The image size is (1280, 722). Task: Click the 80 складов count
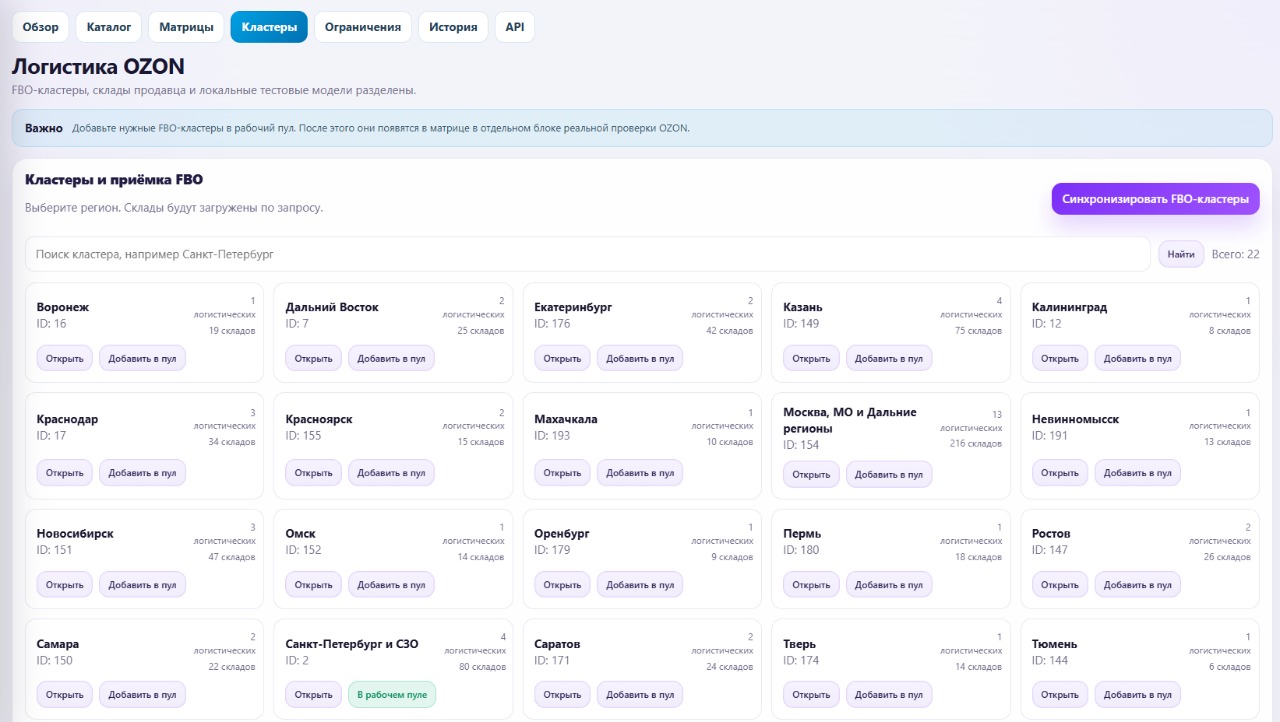[x=482, y=667]
